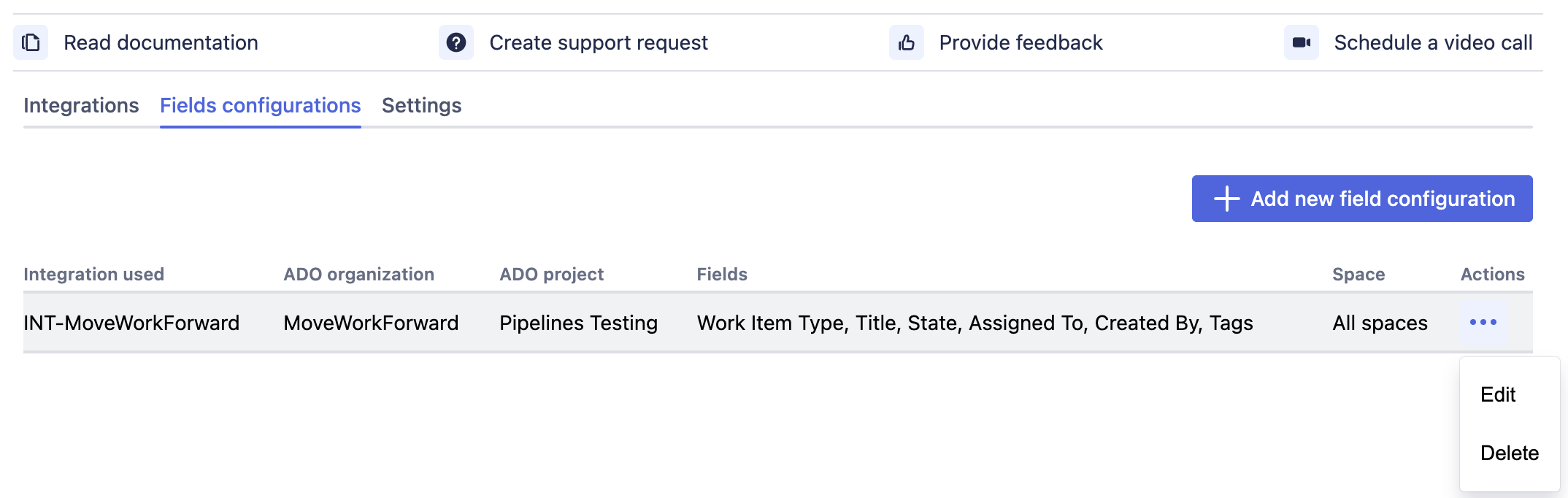Choose Delete from the actions menu

[1509, 453]
